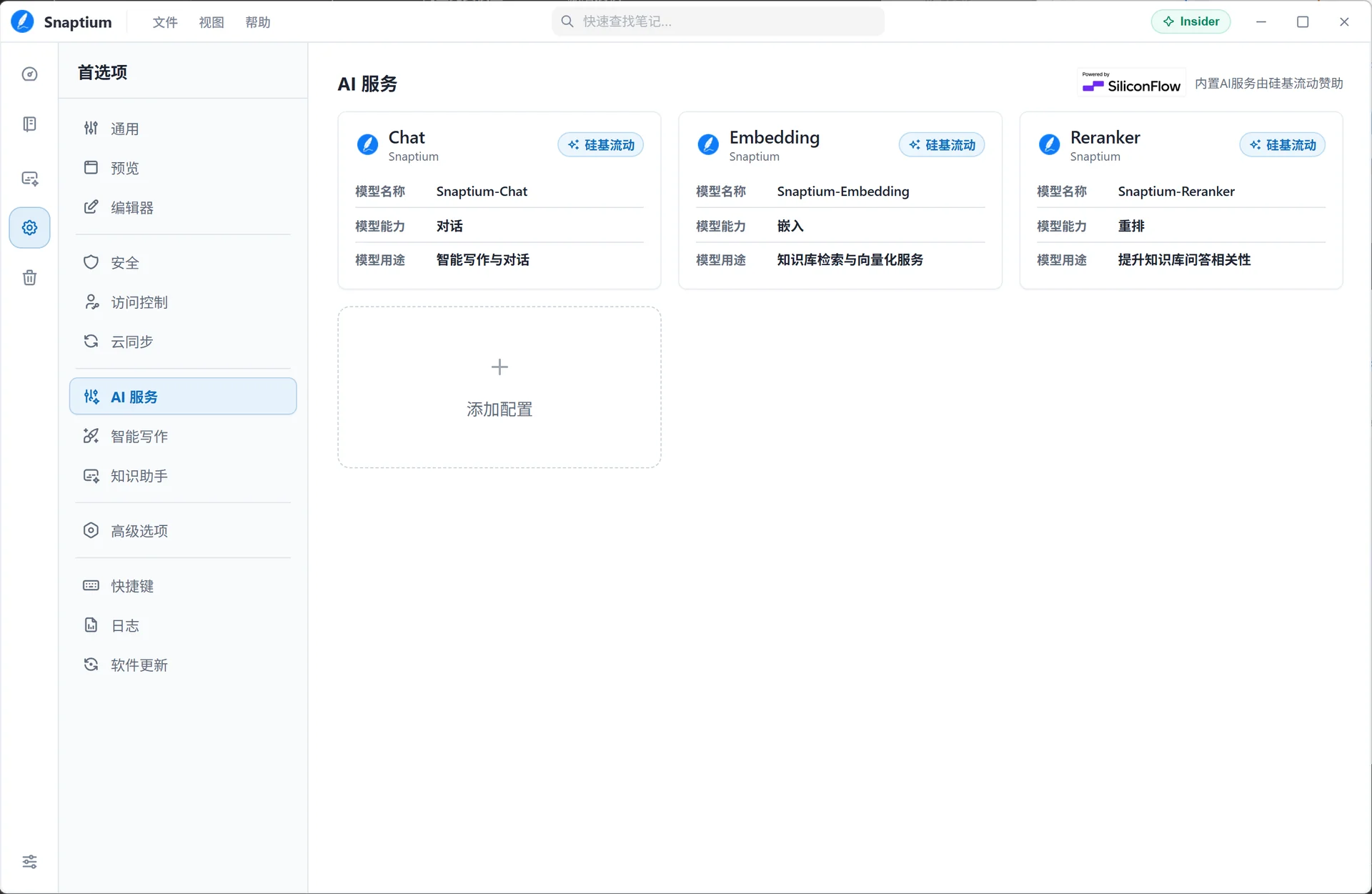Image resolution: width=1372 pixels, height=894 pixels.
Task: Click the Snaptium logo icon in title bar
Action: (x=23, y=21)
